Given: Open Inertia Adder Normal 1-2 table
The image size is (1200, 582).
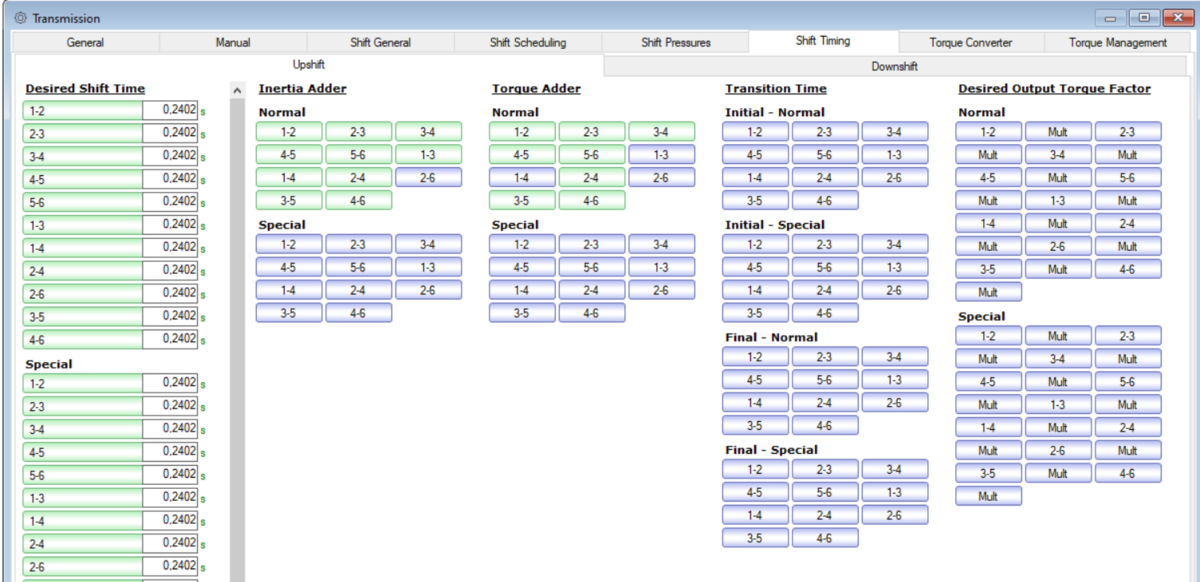Looking at the screenshot, I should point(289,132).
